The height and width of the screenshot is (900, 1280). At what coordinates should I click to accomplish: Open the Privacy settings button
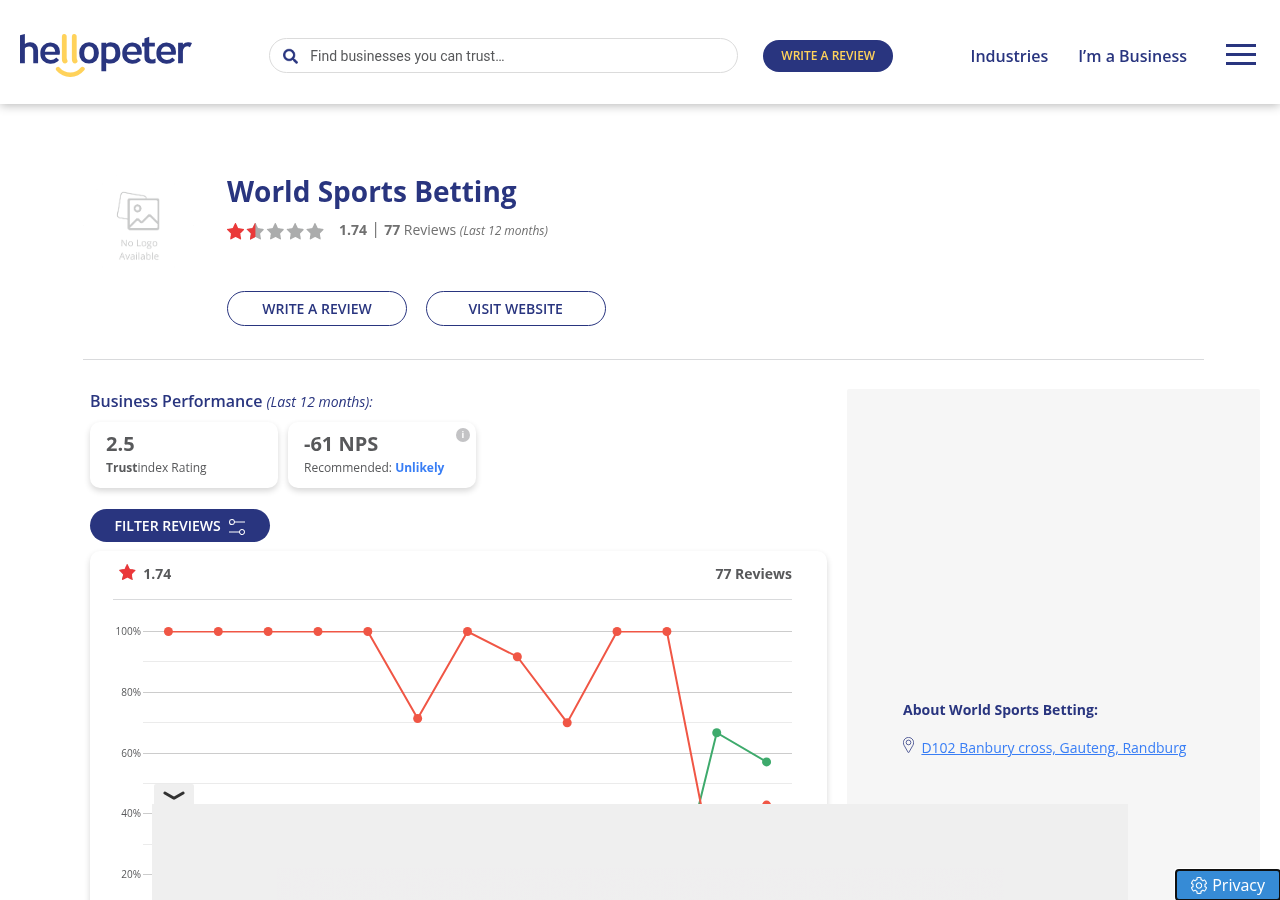pyautogui.click(x=1228, y=885)
